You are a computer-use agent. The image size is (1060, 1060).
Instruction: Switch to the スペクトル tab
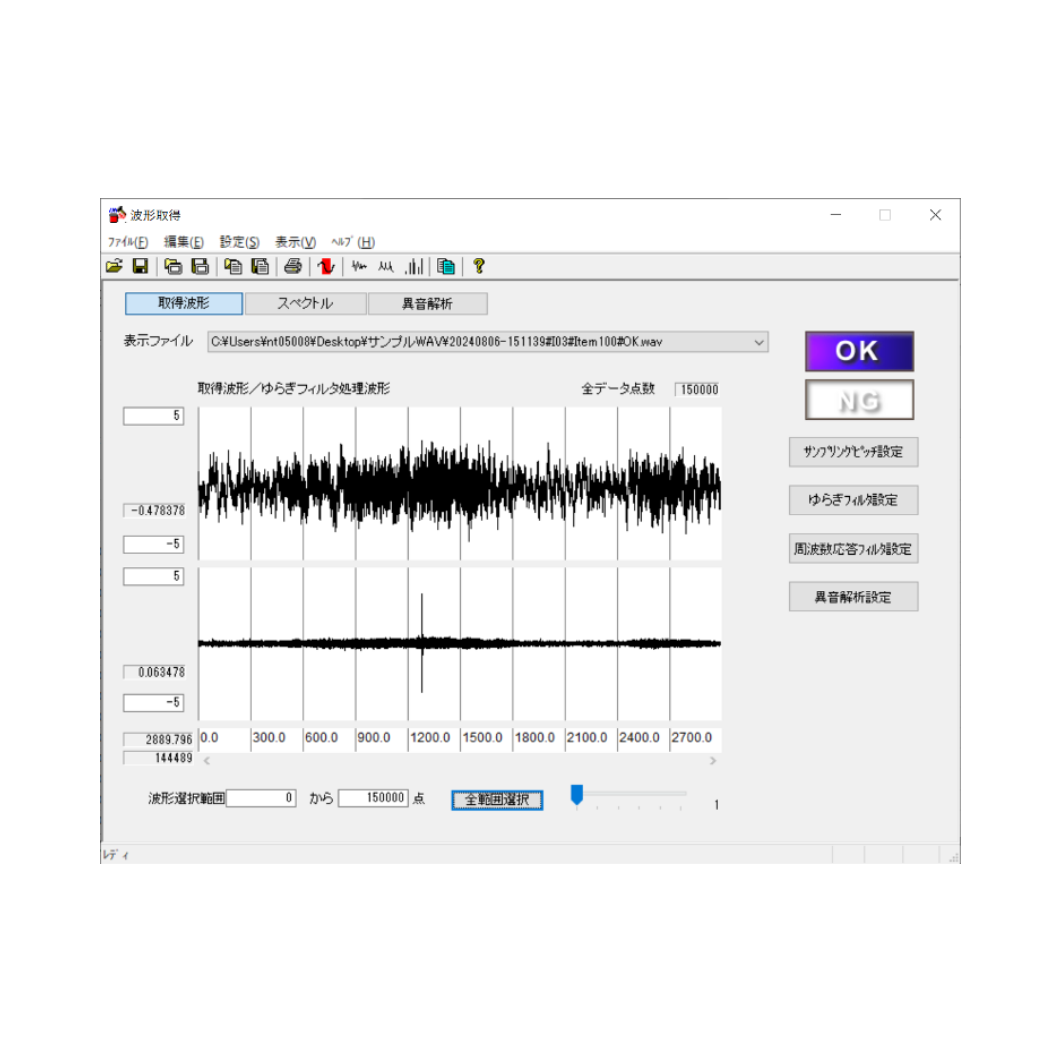pyautogui.click(x=305, y=303)
